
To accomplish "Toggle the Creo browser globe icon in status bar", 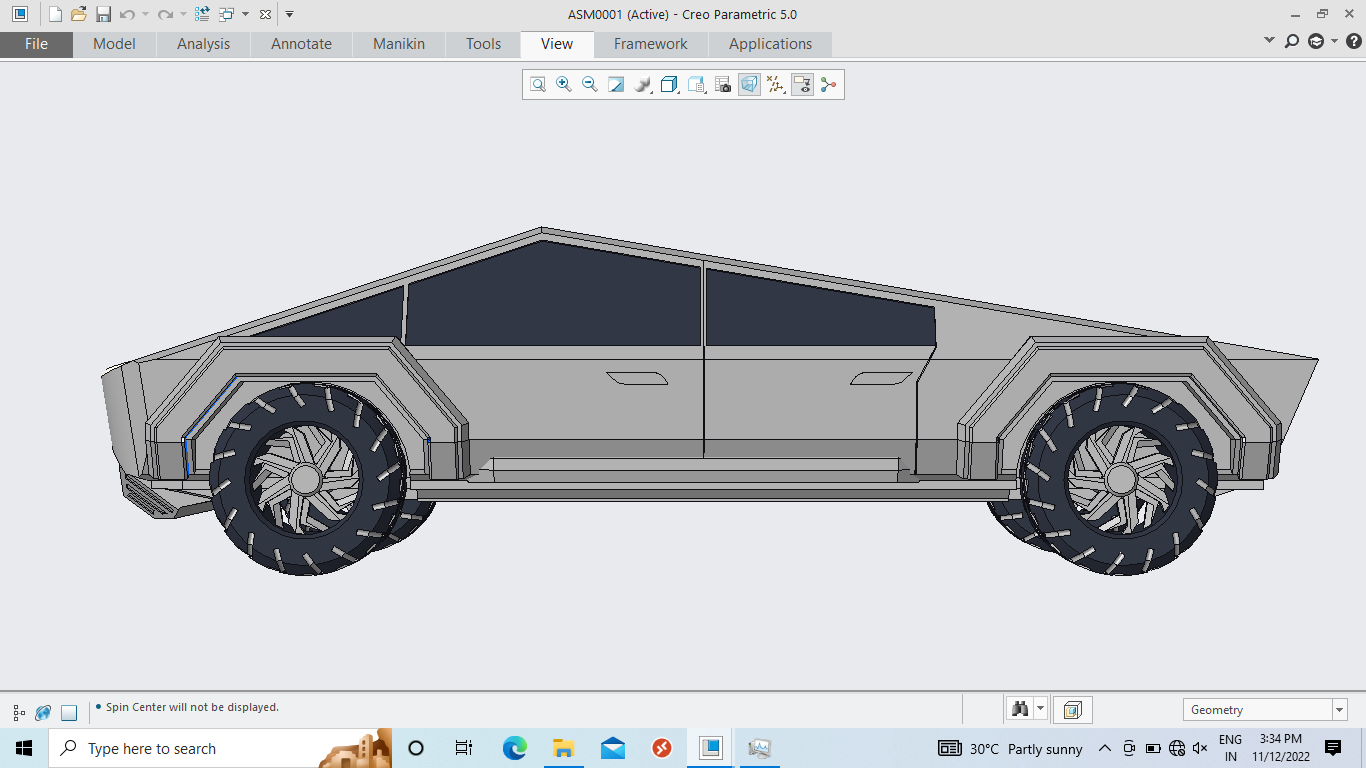I will (43, 713).
